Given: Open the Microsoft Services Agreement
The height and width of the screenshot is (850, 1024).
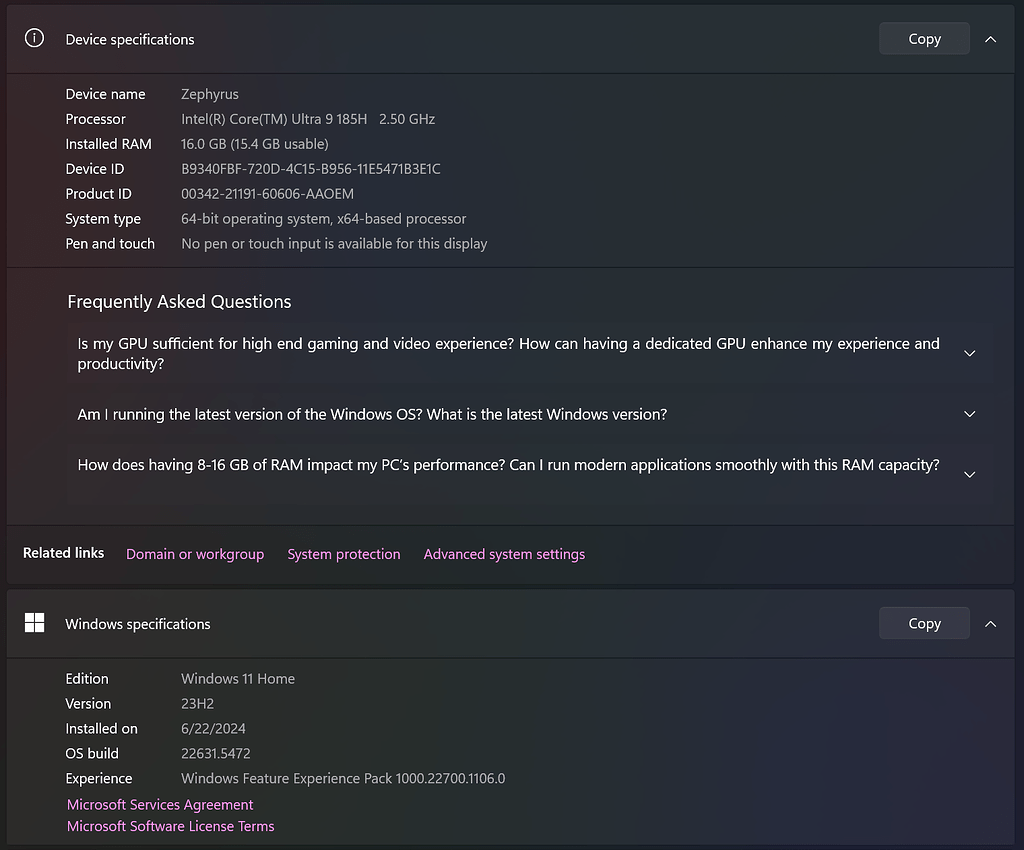Looking at the screenshot, I should pos(159,804).
